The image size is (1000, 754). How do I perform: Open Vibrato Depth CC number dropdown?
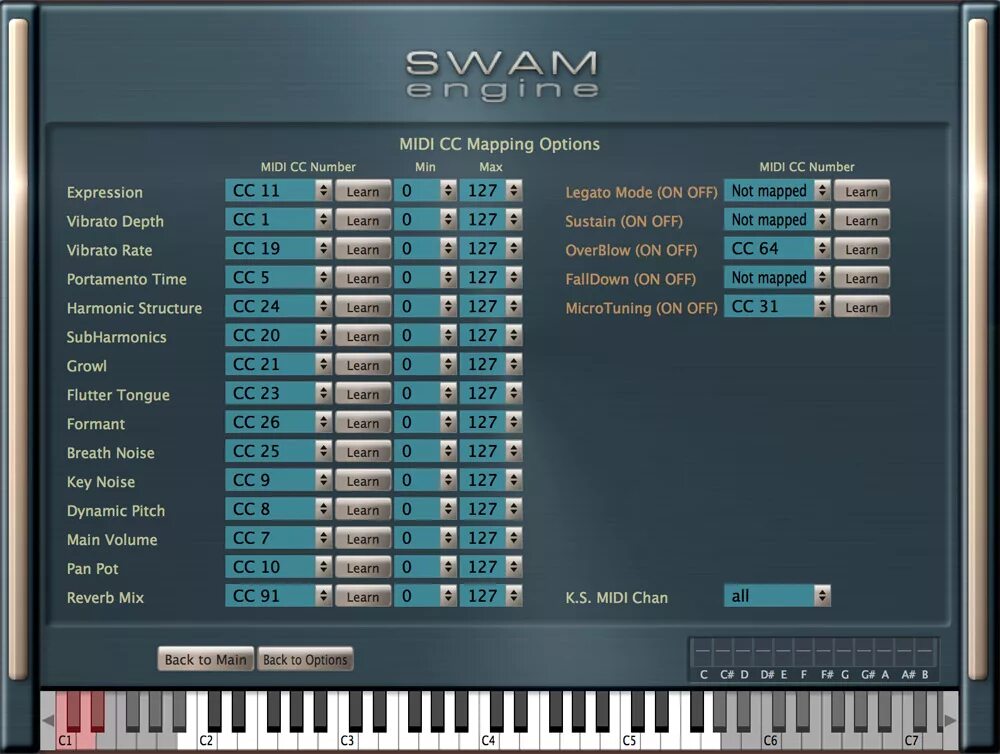(278, 219)
